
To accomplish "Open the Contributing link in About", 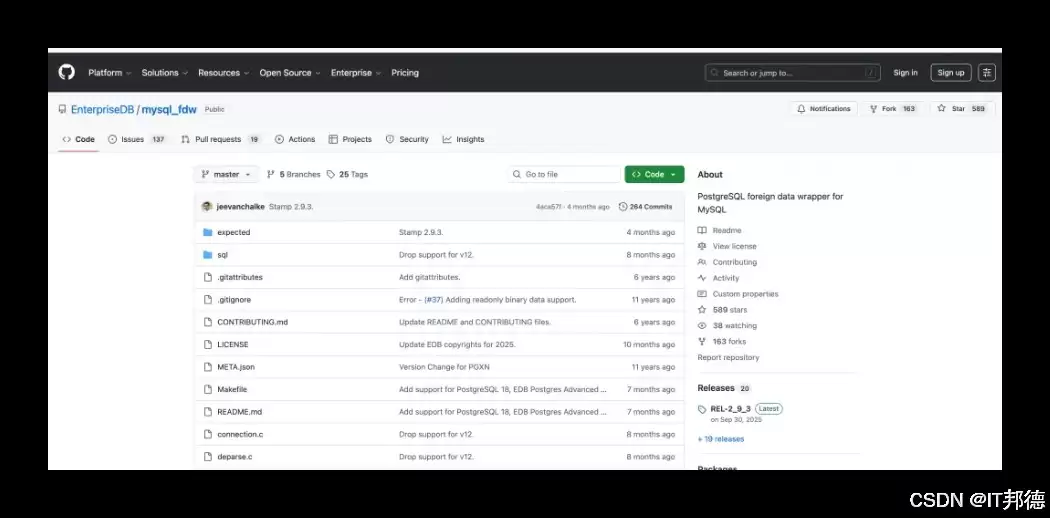I will click(x=727, y=262).
